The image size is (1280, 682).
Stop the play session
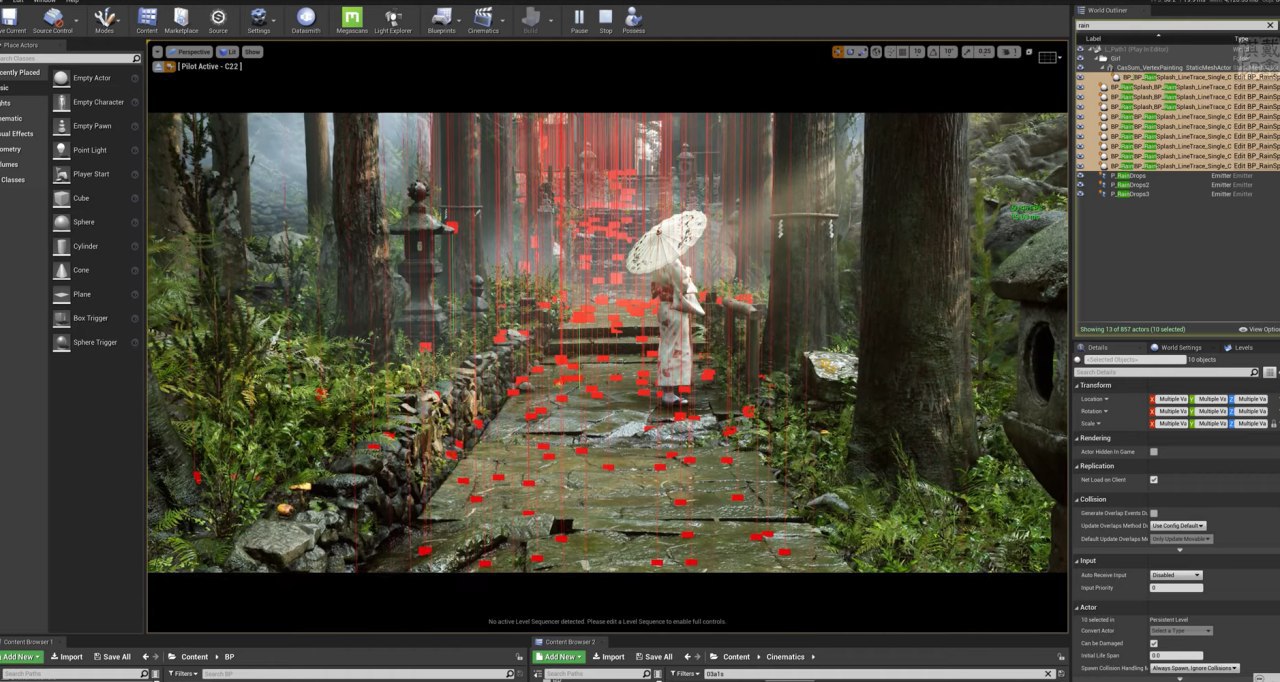pos(605,18)
